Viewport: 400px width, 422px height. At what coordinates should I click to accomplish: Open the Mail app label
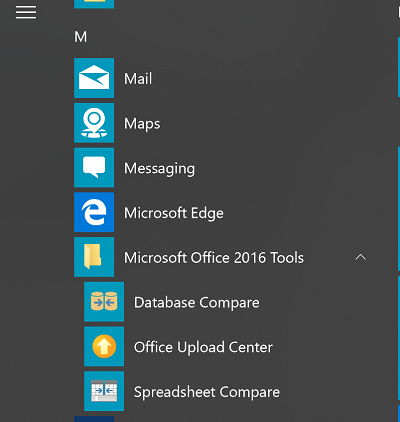[x=138, y=79]
